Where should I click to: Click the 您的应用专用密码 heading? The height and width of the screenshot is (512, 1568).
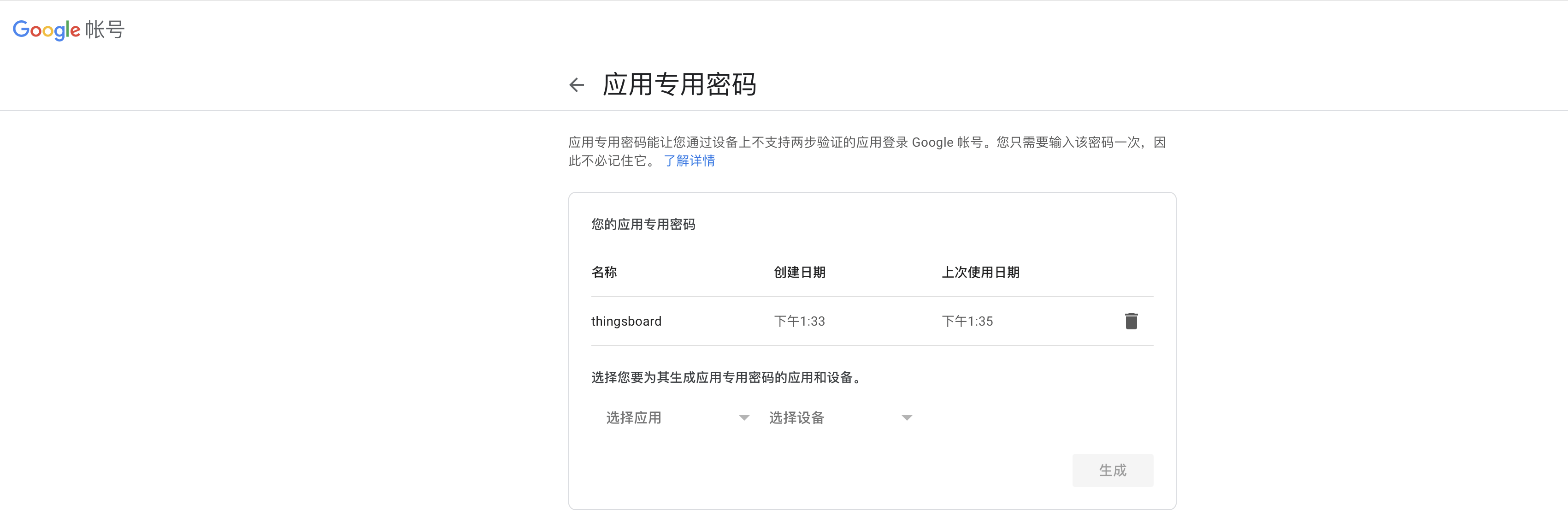643,224
